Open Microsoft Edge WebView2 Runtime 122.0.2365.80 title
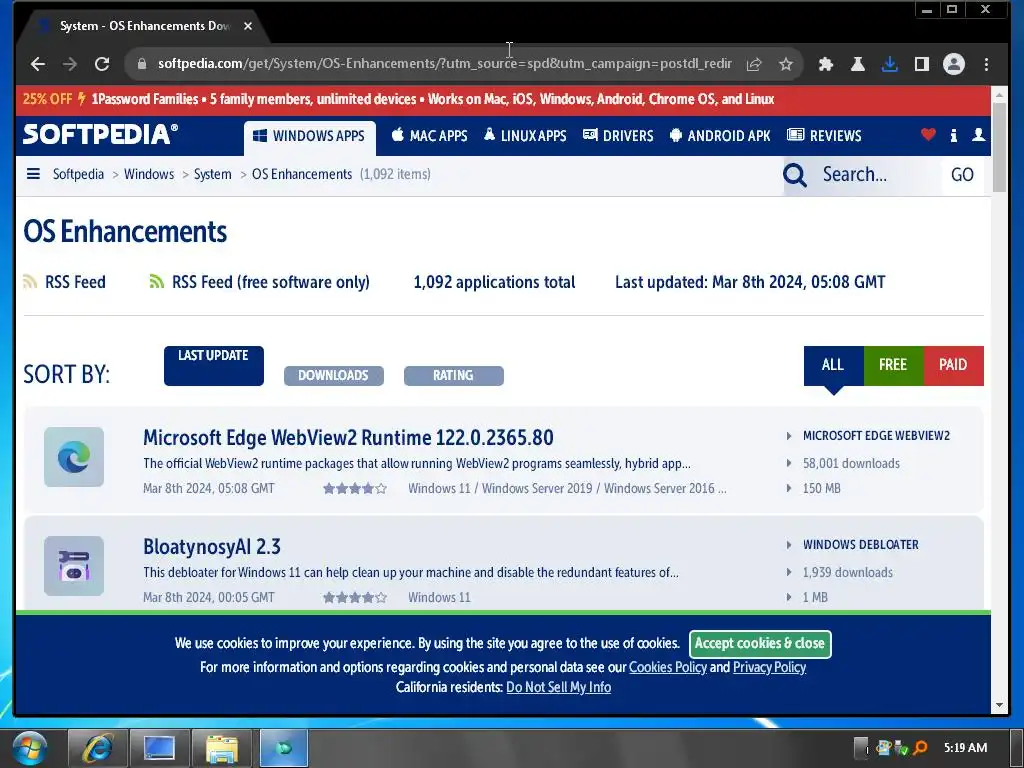Viewport: 1024px width, 768px height. [348, 438]
